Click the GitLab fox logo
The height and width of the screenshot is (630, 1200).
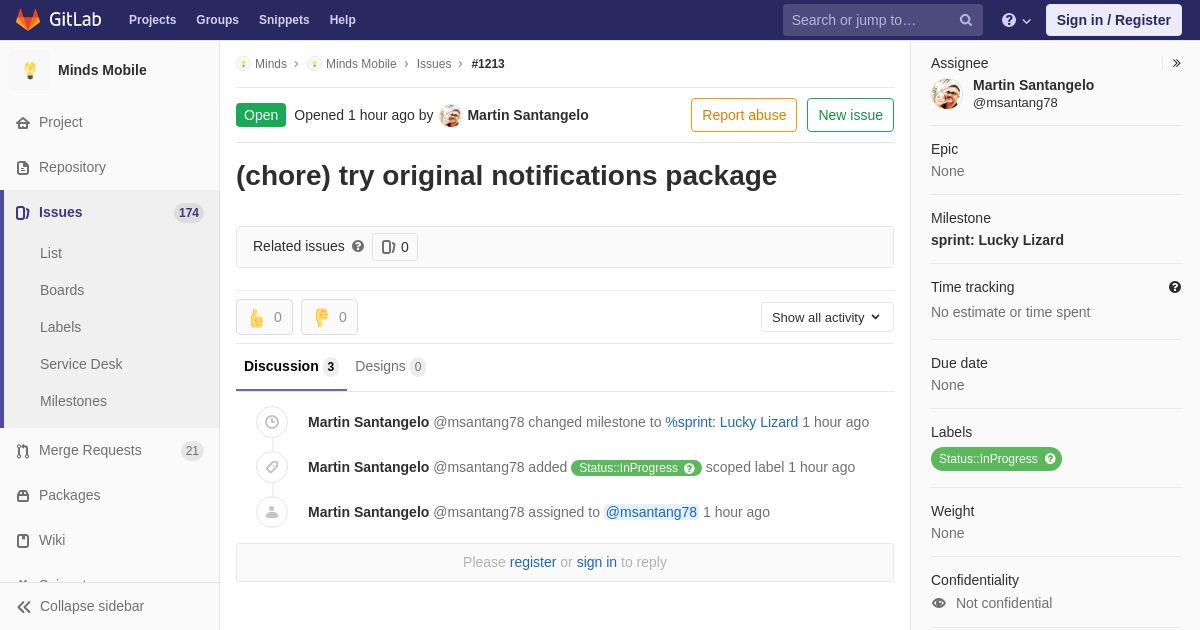[x=28, y=20]
